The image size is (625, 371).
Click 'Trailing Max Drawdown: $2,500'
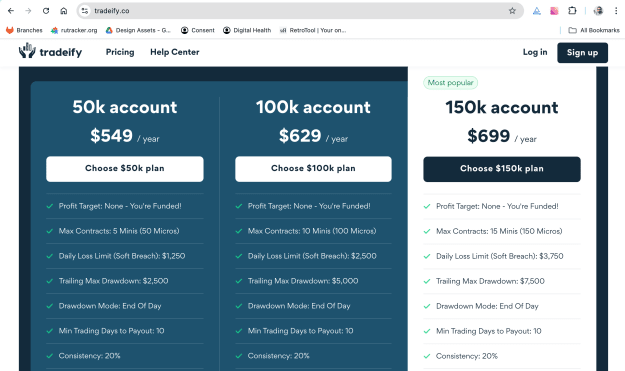114,281
